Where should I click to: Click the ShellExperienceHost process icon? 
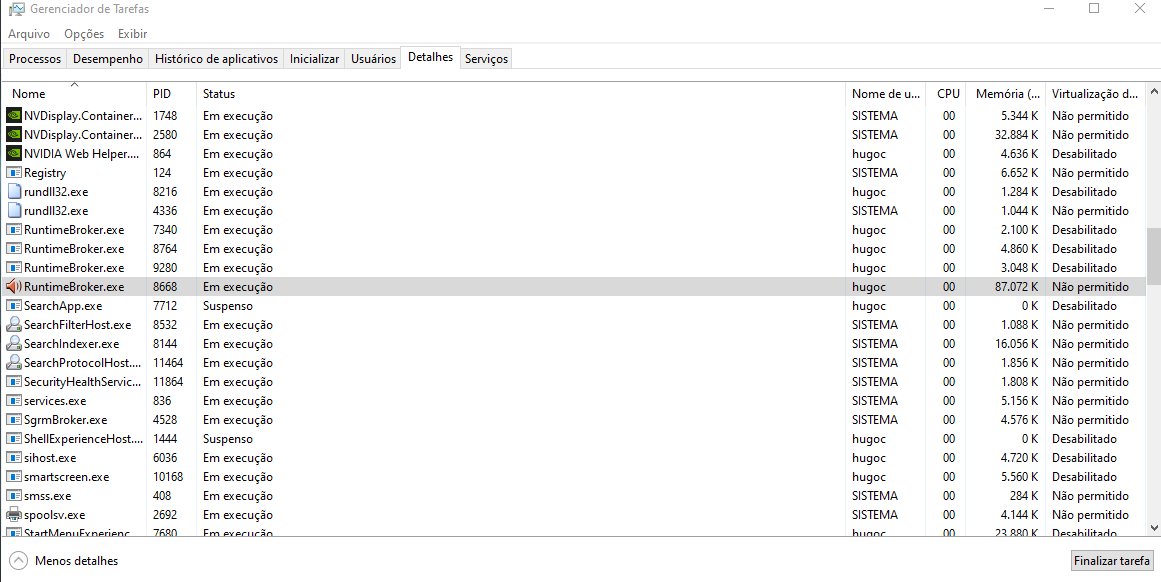[x=14, y=438]
